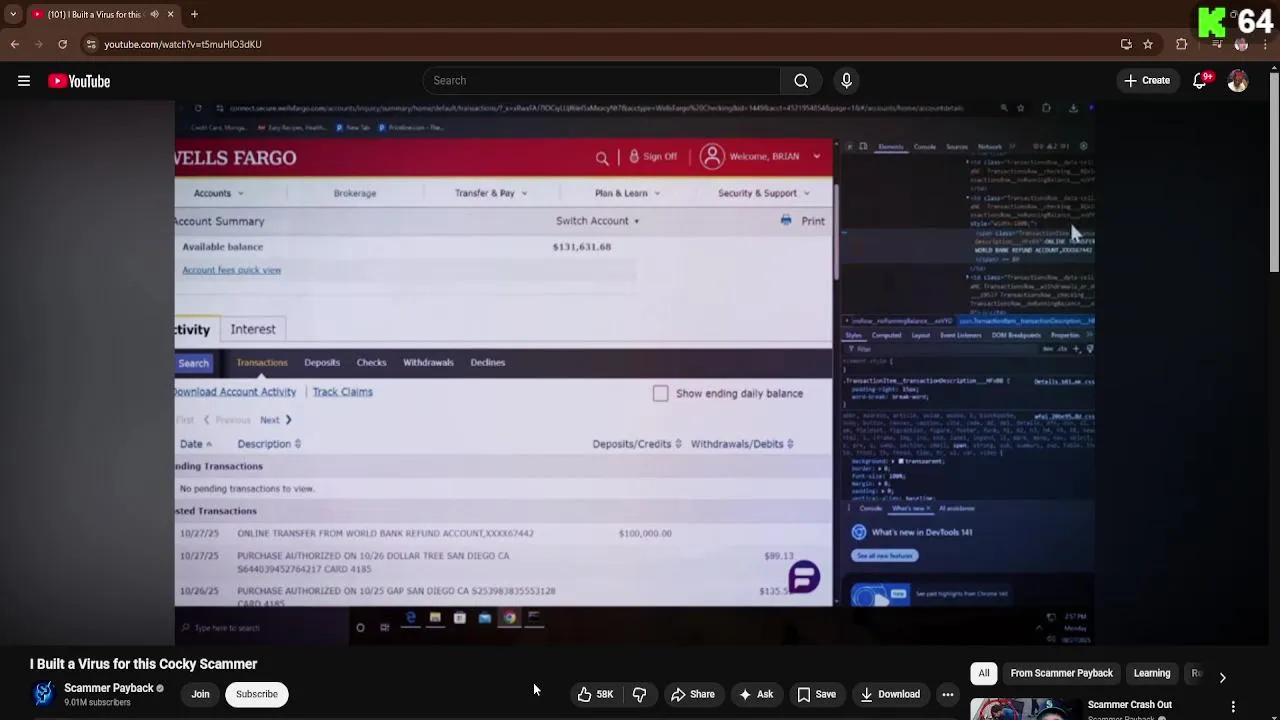This screenshot has height=720, width=1280.
Task: Open Chrome media controls icon
Action: 1217,44
